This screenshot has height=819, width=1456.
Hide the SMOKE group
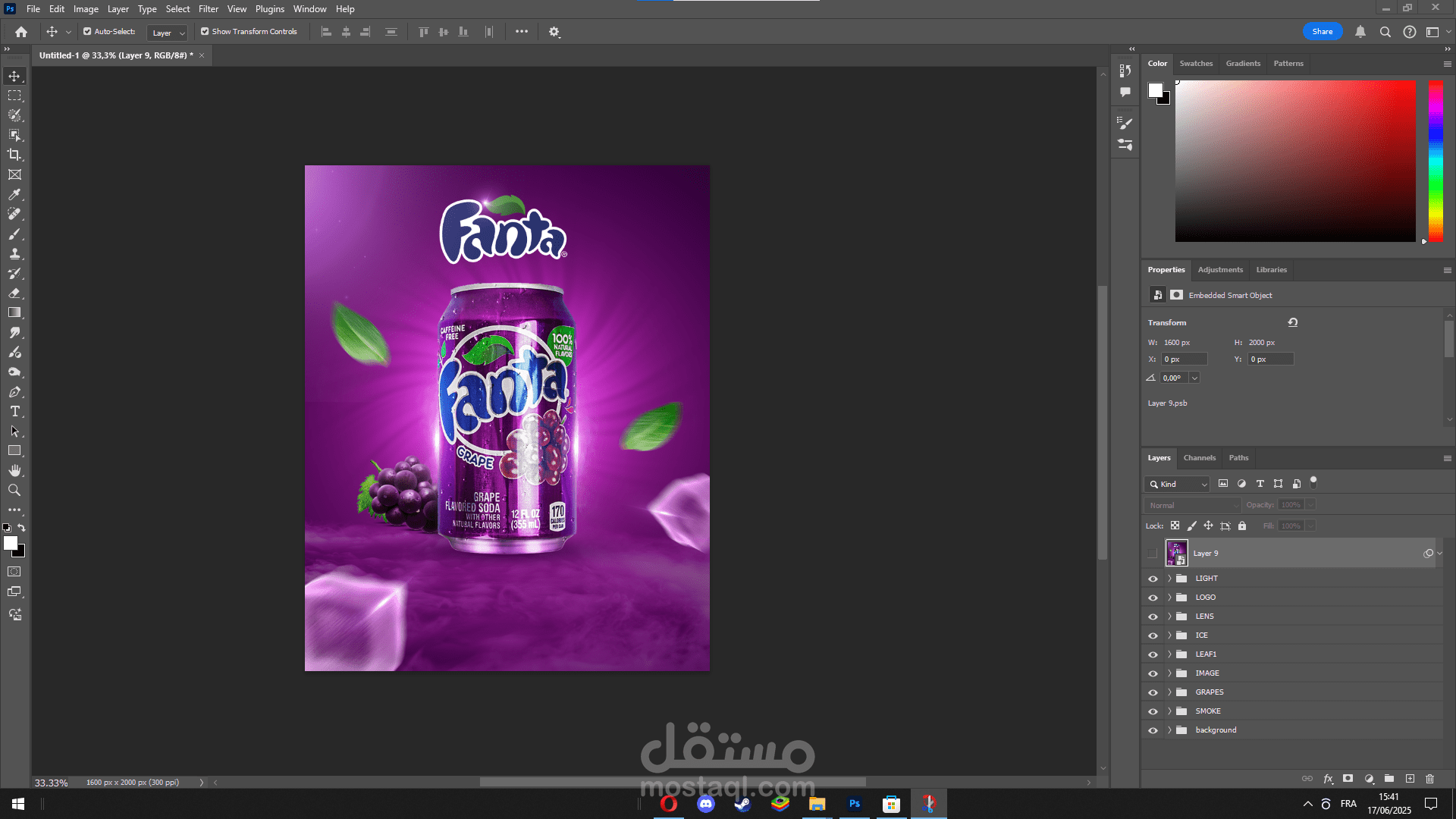(1153, 711)
